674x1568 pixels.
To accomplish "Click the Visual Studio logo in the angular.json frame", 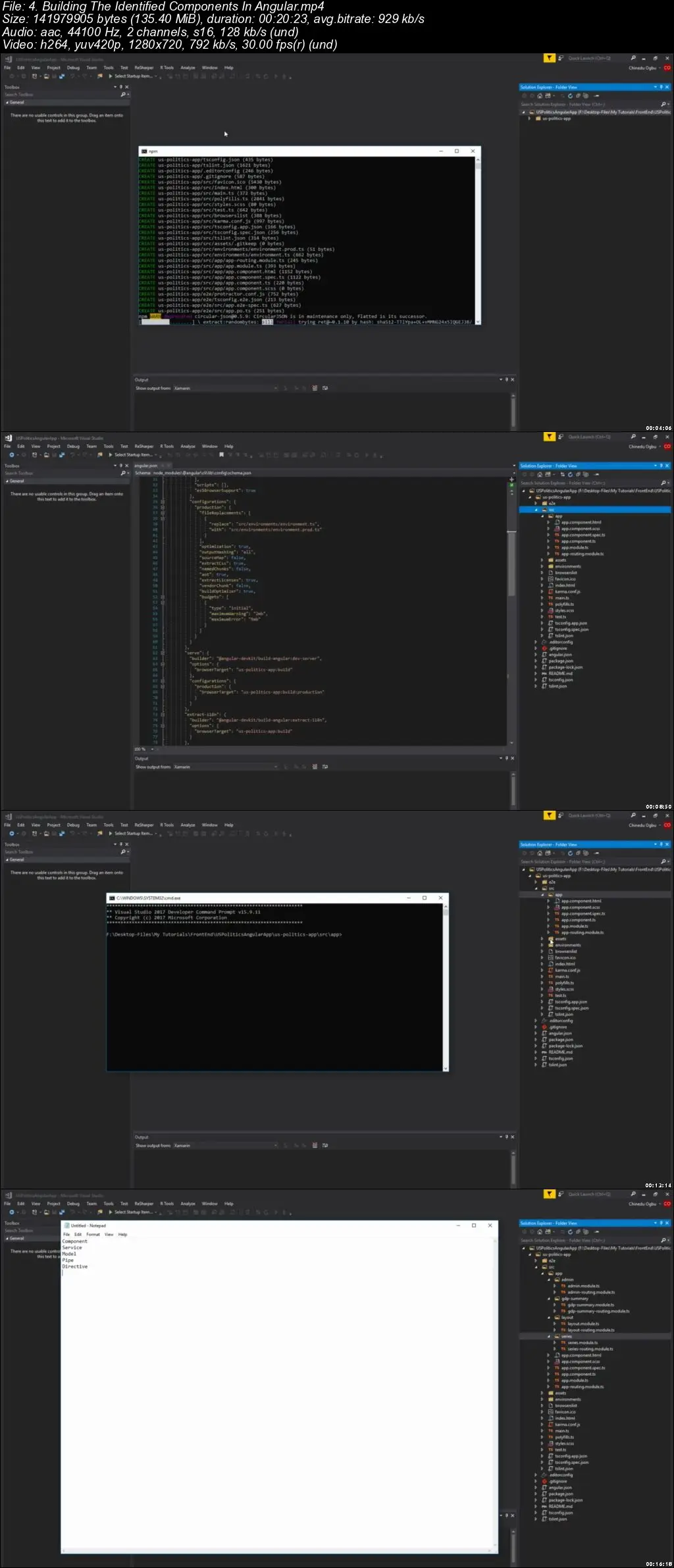I will (9, 438).
